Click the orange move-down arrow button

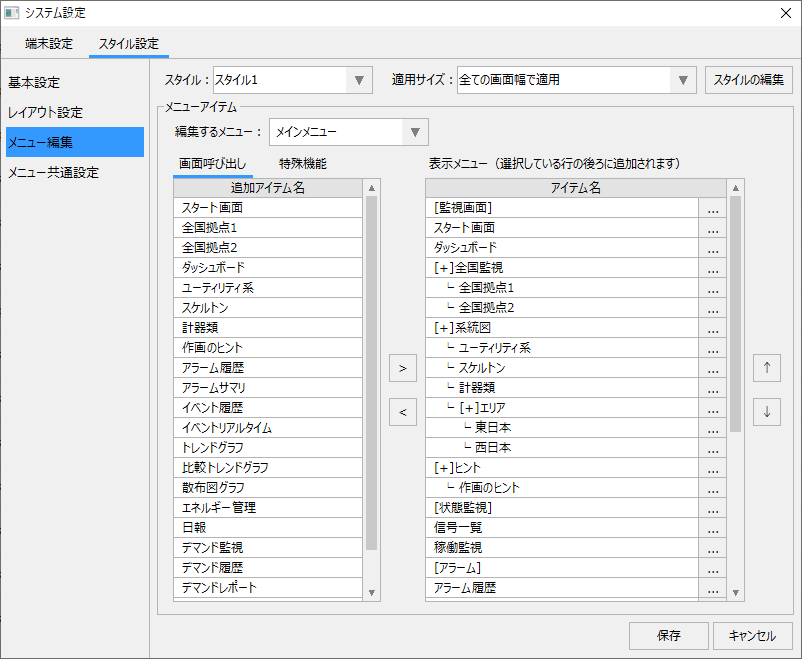point(766,411)
